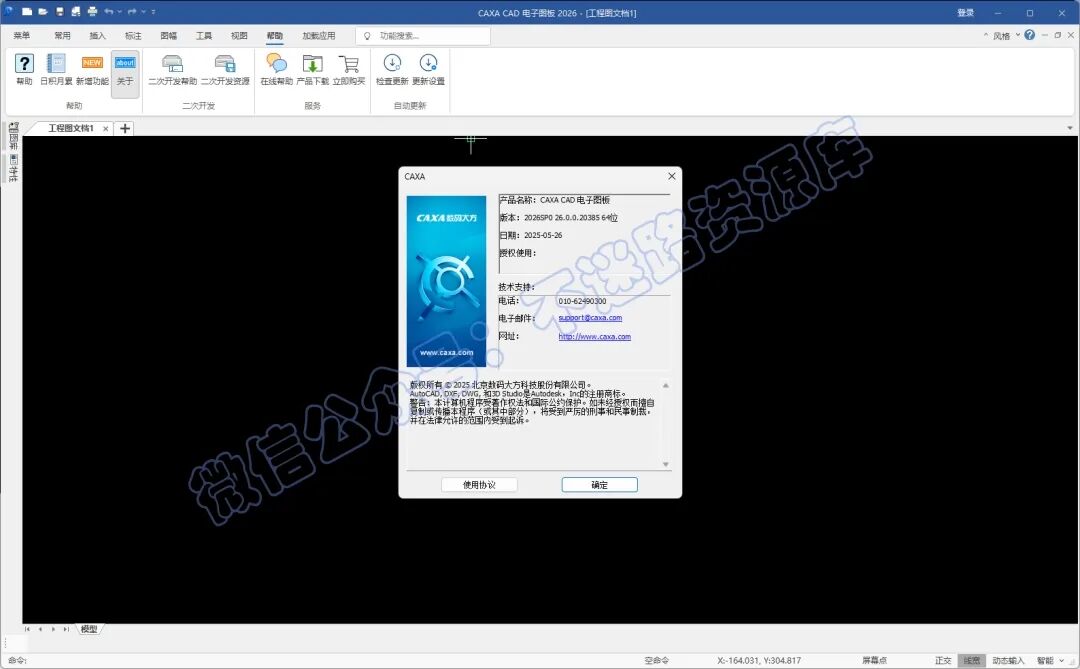
Task: Click the 功能搜索 search field
Action: (423, 36)
